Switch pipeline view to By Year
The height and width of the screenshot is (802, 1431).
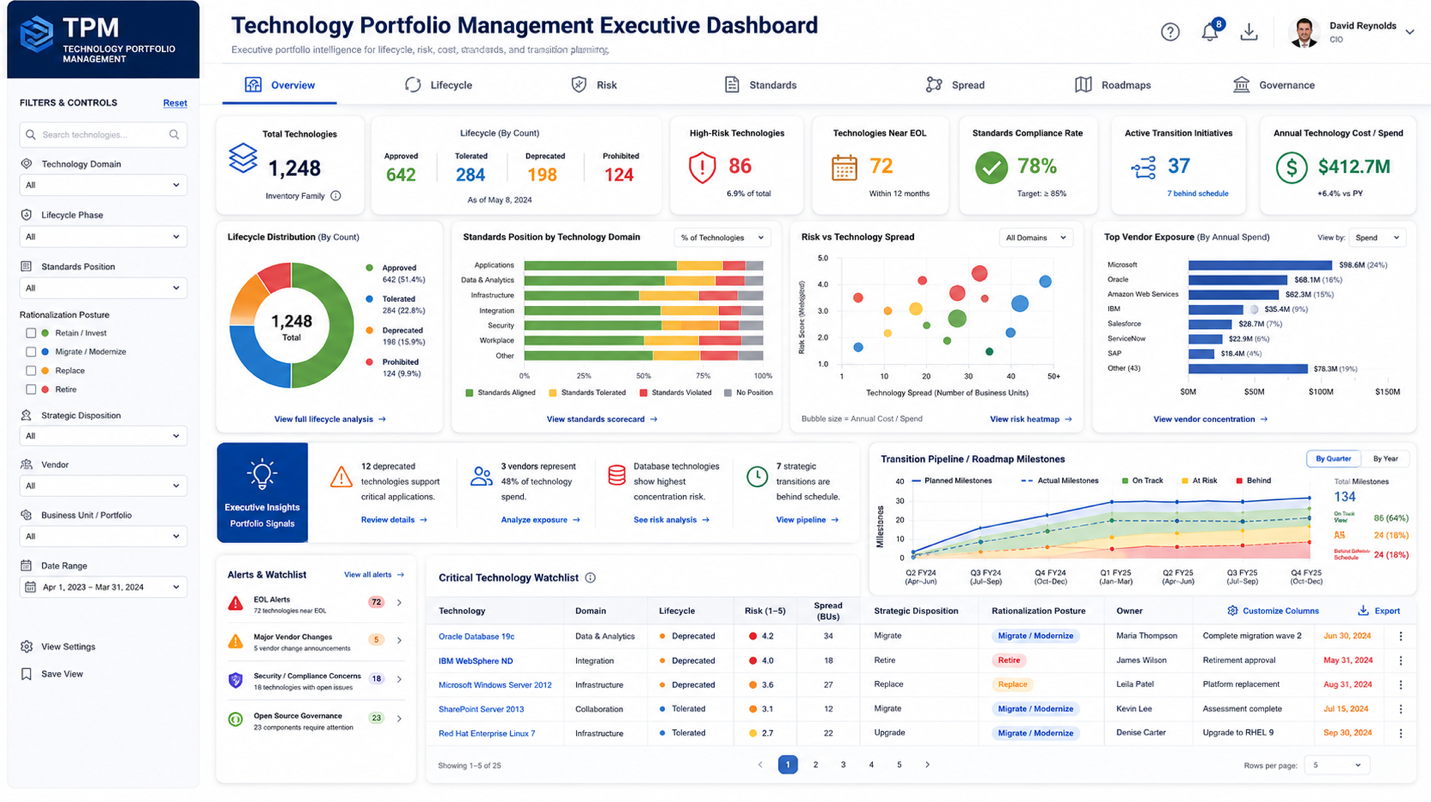click(x=1385, y=459)
